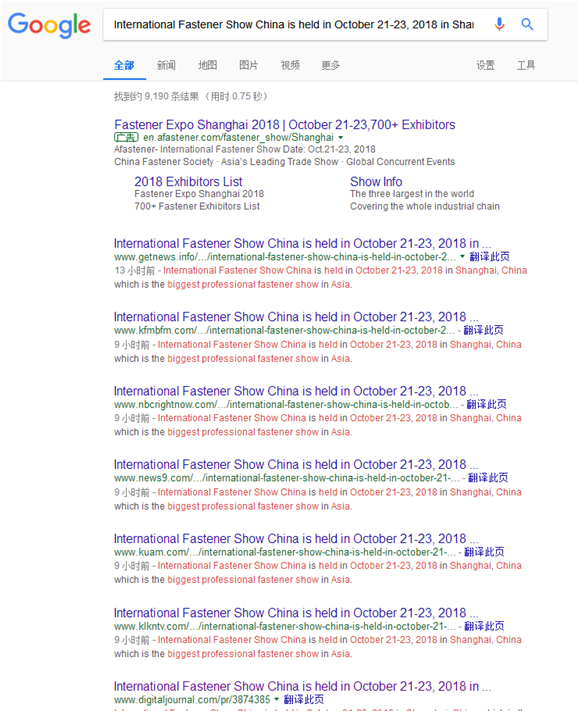Click 翻译此页 for the news9.com result
This screenshot has height=712, width=579.
tap(488, 478)
